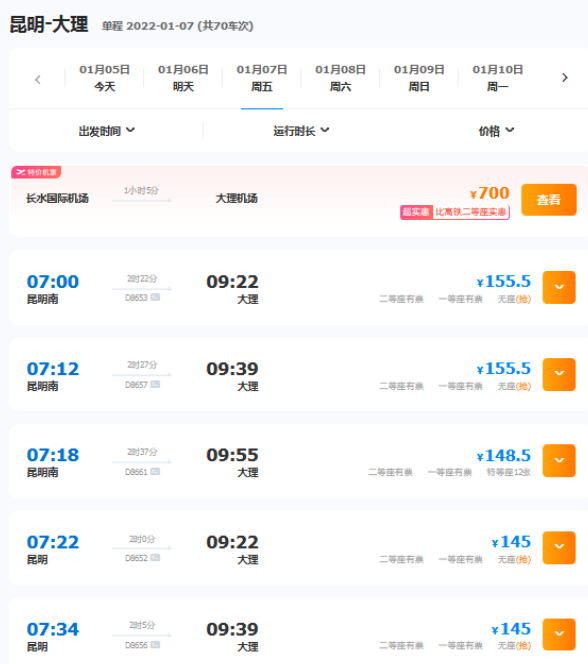Open timetable icon for train D8653
588x664 pixels.
click(x=155, y=297)
